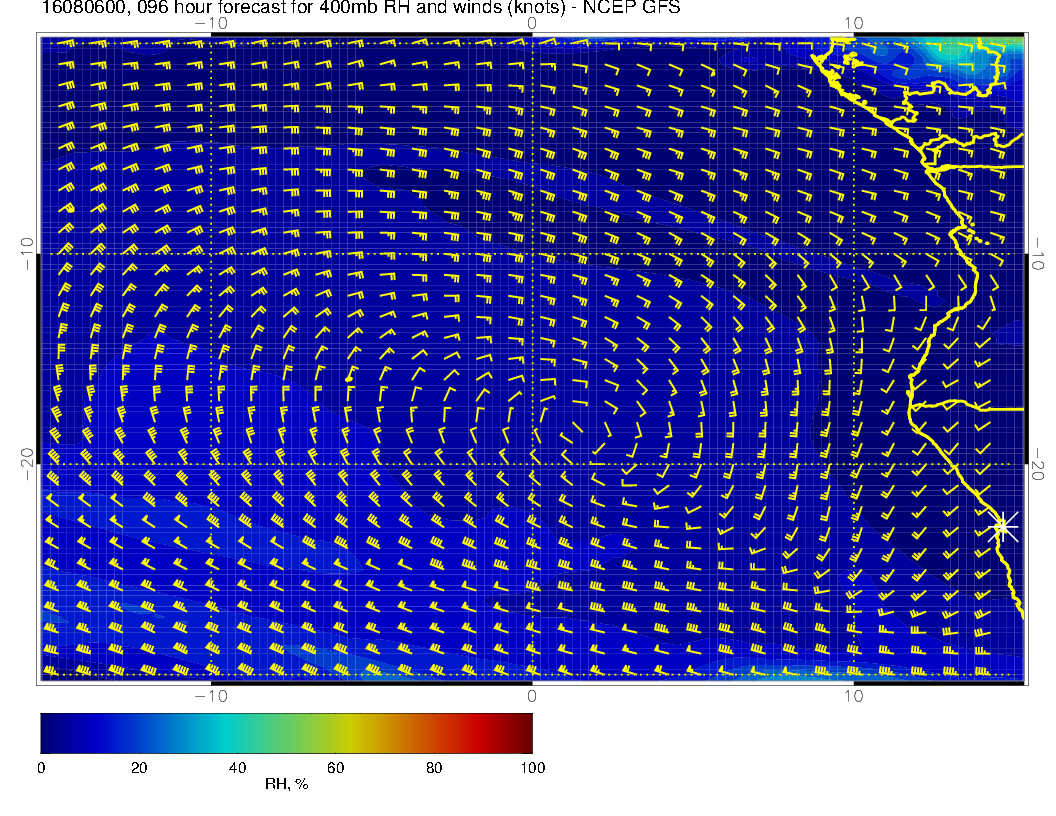1056x816 pixels.
Task: Click the yellow-green section of the colorbar
Action: click(x=336, y=732)
